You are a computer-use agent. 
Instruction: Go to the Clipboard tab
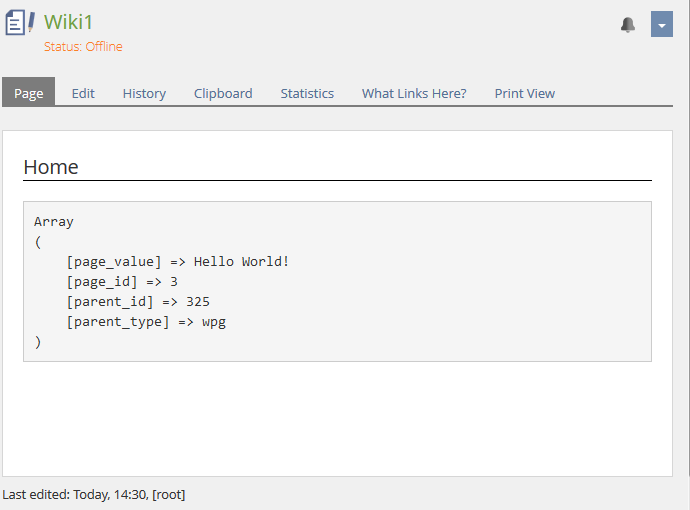click(223, 93)
